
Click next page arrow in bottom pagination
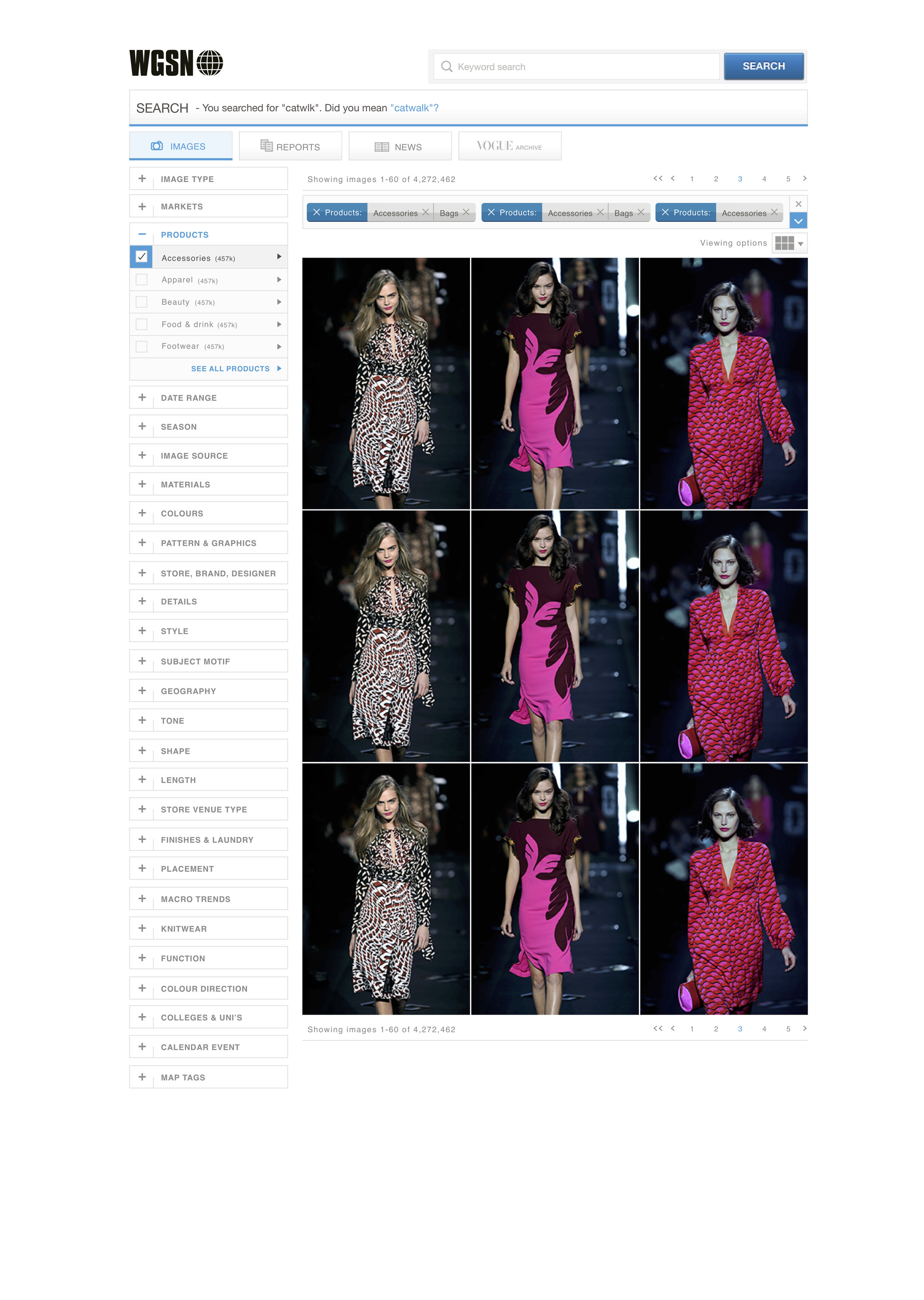(x=805, y=1028)
